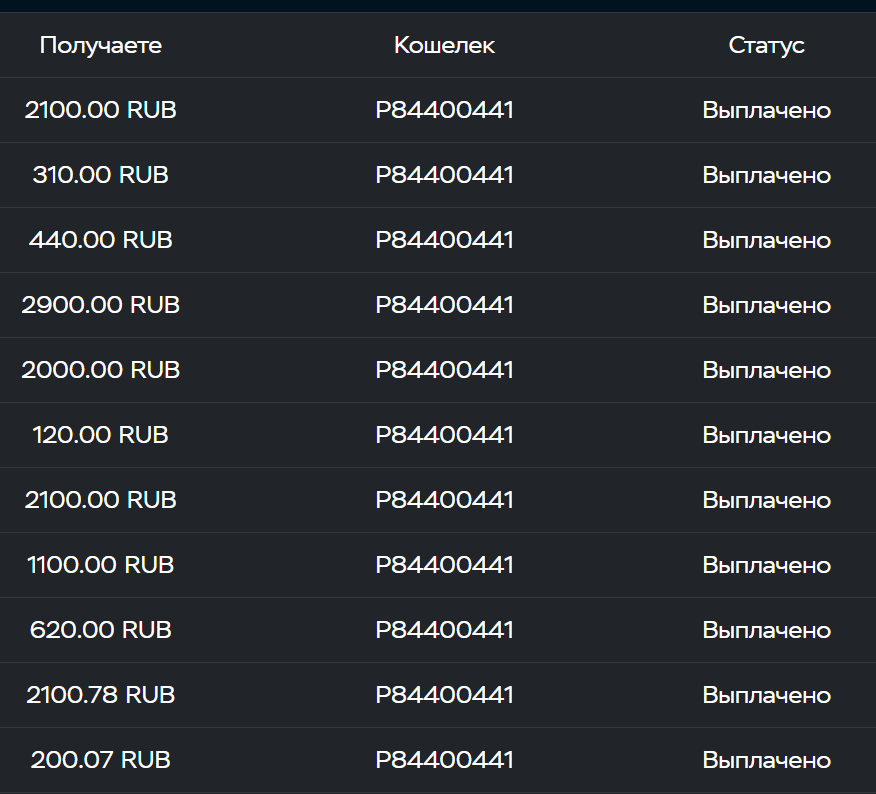Image resolution: width=876 pixels, height=794 pixels.
Task: Click Выплачено status in the 200.07 RUB row
Action: coord(766,760)
